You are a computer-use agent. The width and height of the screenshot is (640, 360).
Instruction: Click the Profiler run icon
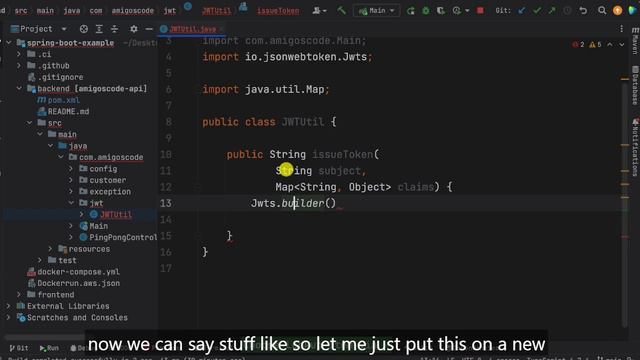coord(456,11)
